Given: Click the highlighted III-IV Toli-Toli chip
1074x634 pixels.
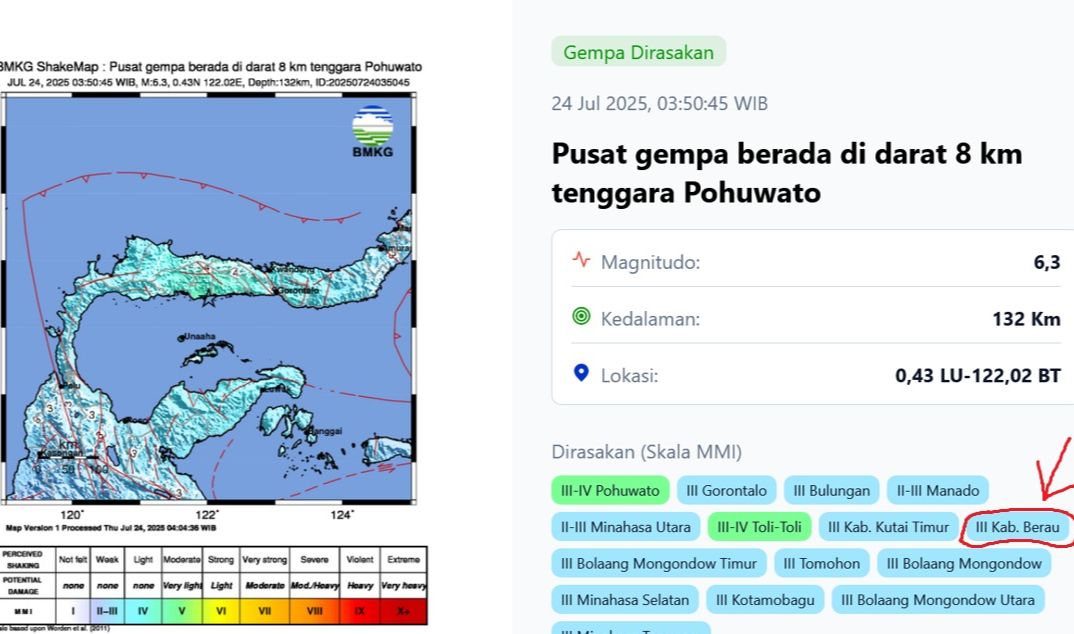Looking at the screenshot, I should 759,527.
